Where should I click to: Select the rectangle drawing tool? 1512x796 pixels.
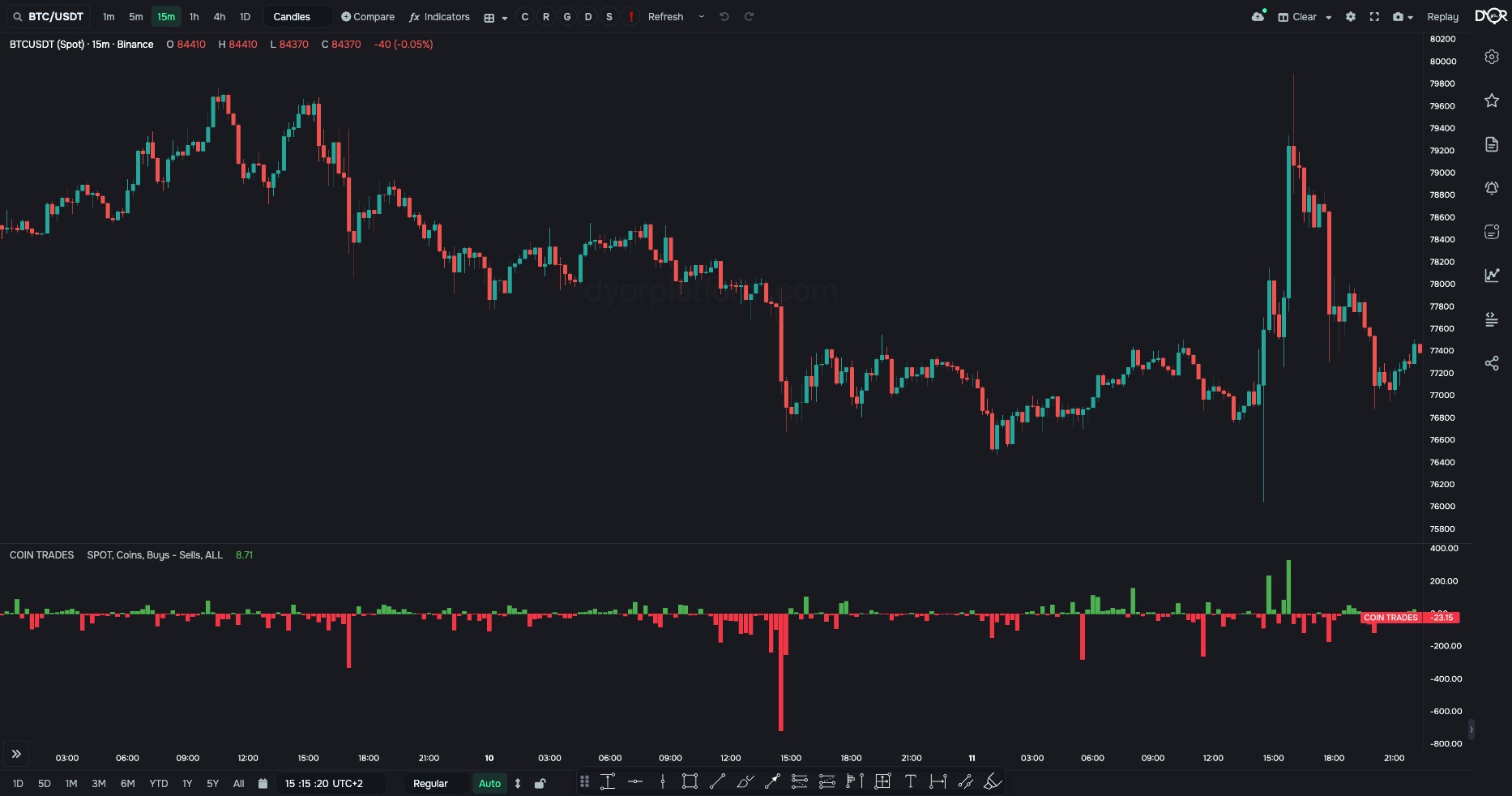click(690, 781)
